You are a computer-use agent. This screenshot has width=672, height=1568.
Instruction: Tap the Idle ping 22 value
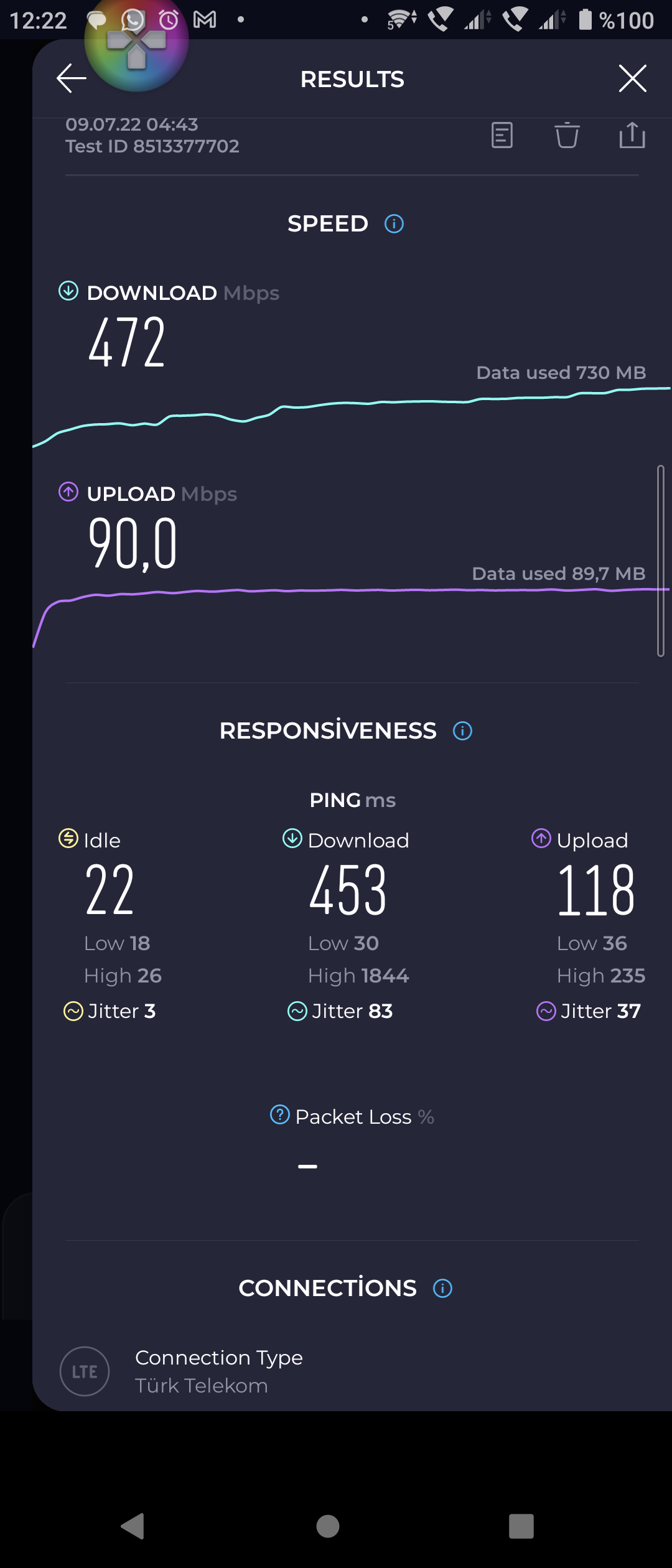click(110, 890)
